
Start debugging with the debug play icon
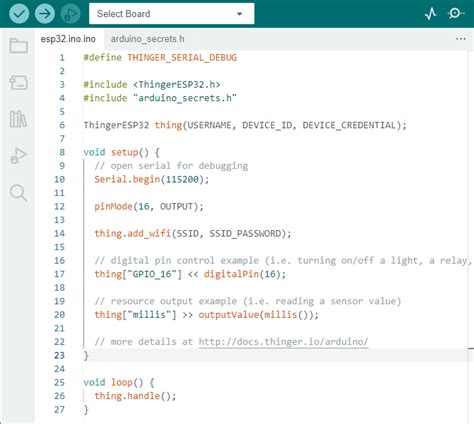[70, 14]
